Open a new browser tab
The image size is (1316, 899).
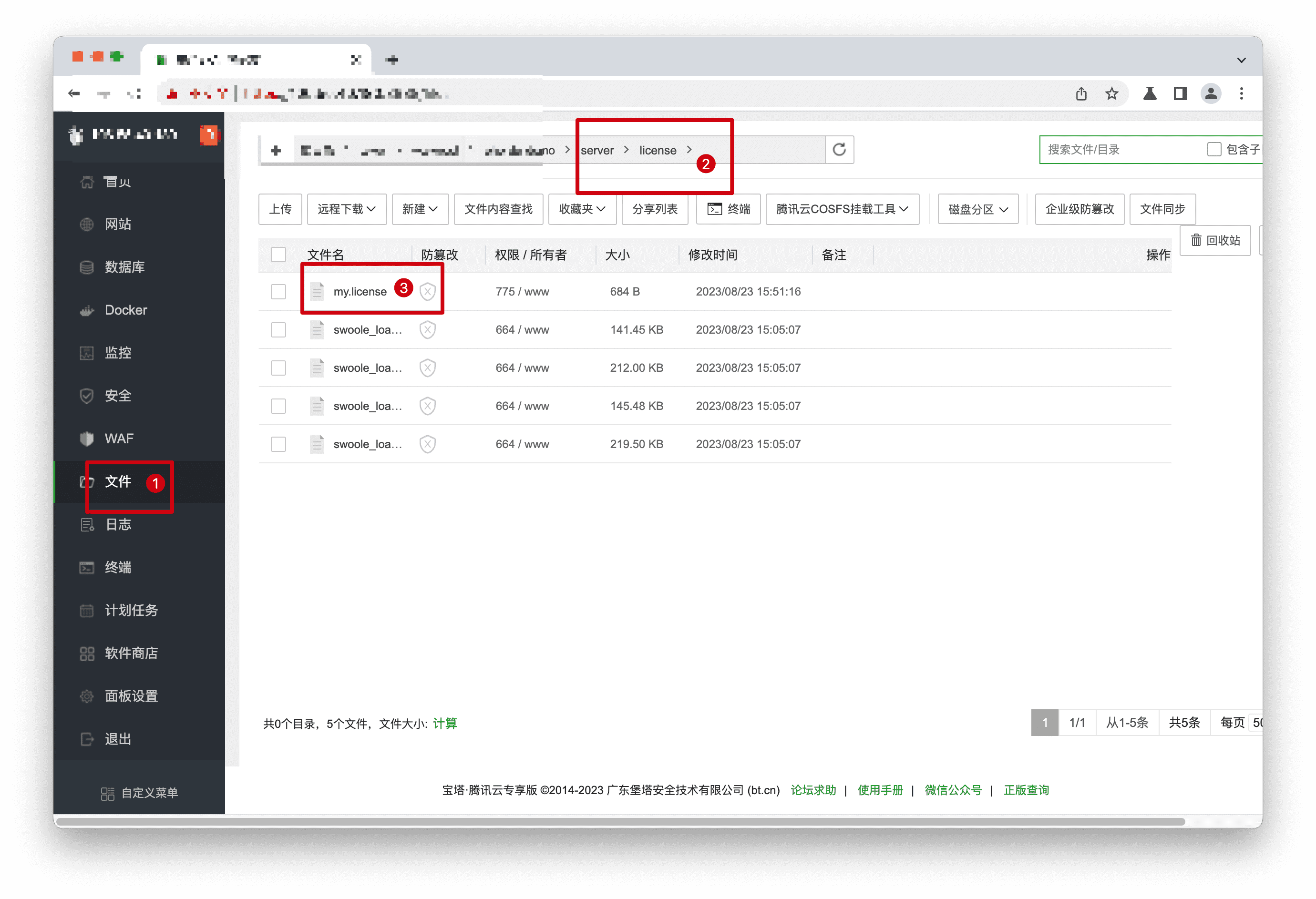[x=392, y=60]
